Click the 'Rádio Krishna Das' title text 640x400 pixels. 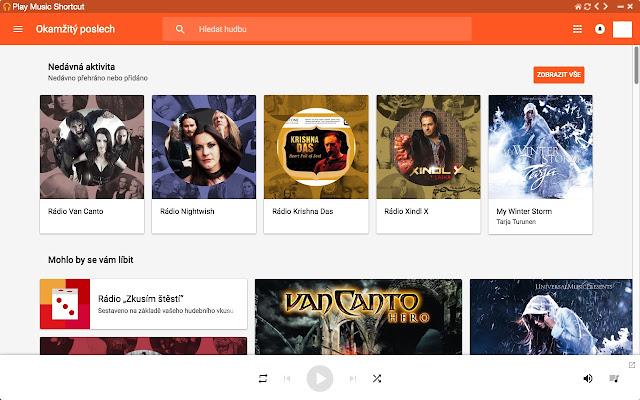point(302,211)
